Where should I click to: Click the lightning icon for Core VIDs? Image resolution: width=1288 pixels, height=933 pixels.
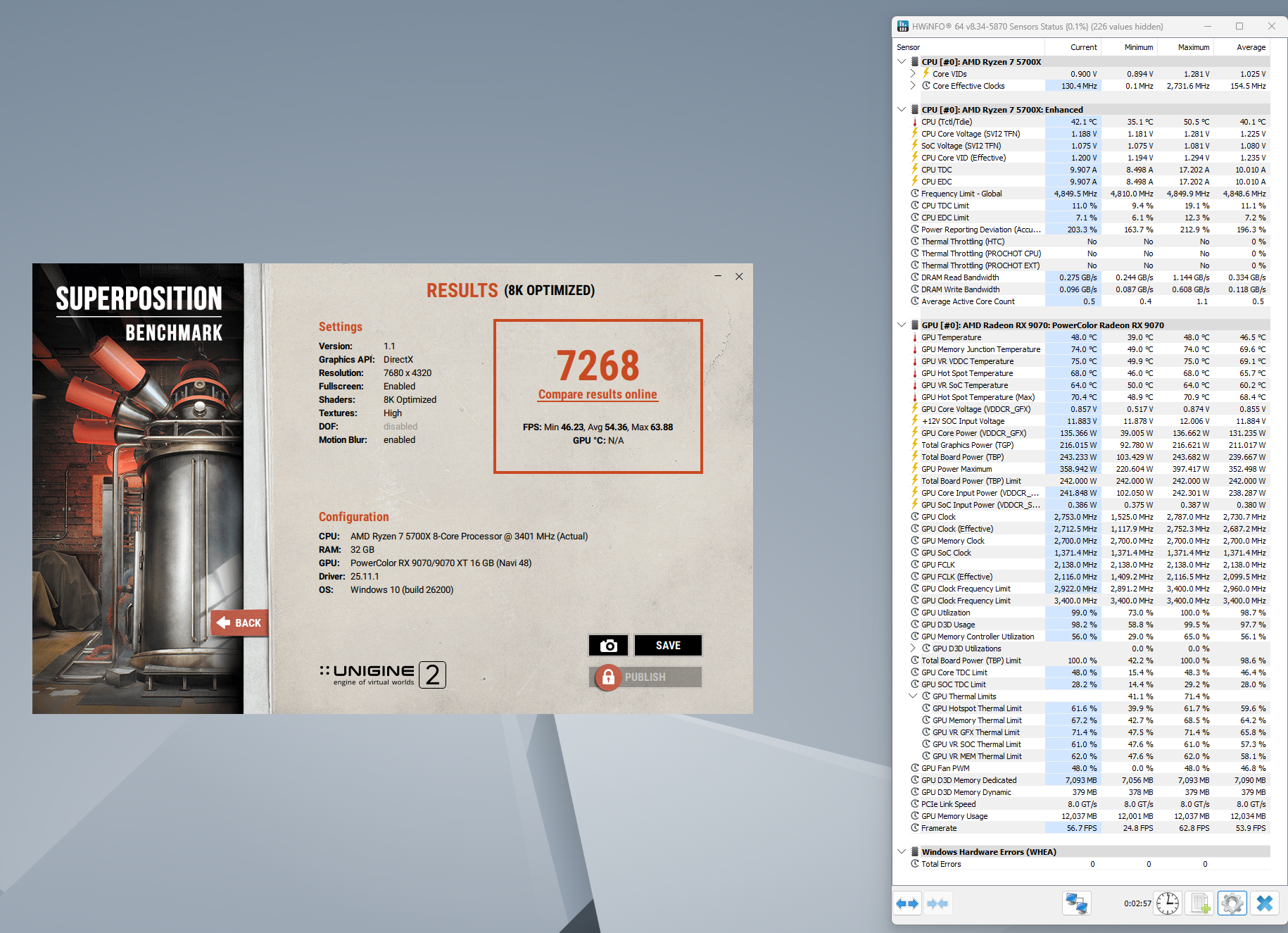point(926,74)
